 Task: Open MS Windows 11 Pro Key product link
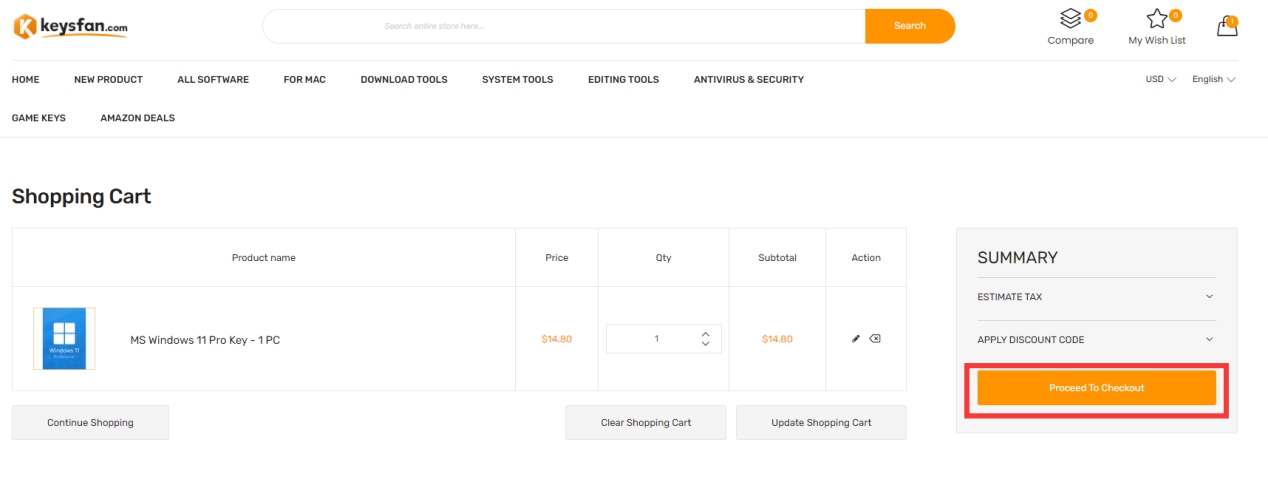[x=205, y=340]
